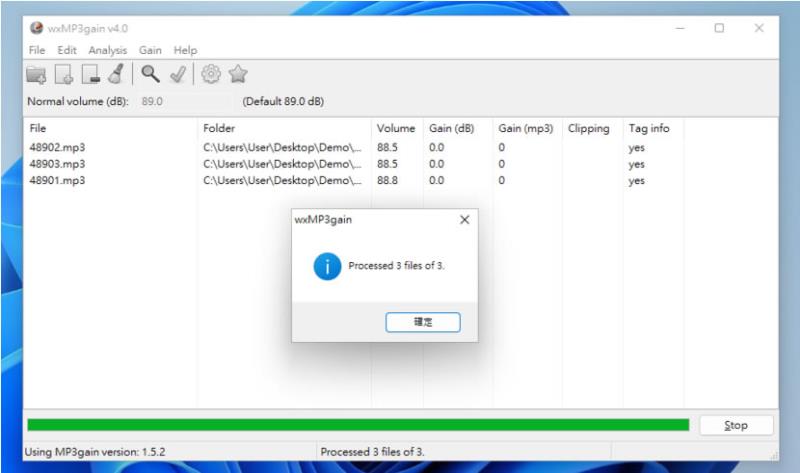Viewport: 800px width, 473px height.
Task: Open the Analysis menu
Action: [x=107, y=50]
